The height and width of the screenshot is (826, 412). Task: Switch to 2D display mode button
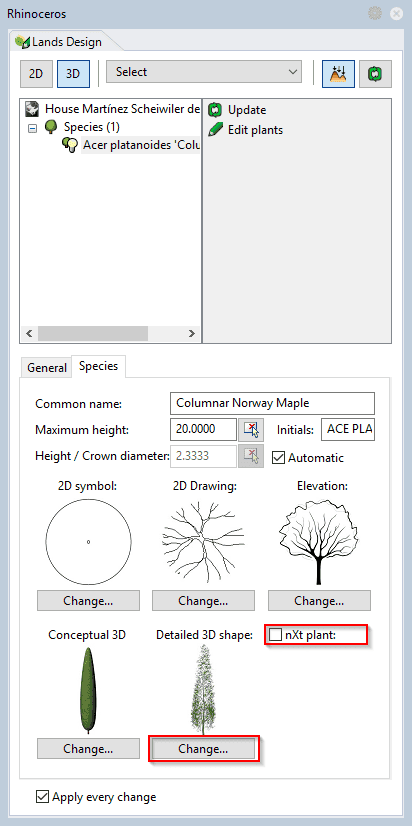pos(36,74)
